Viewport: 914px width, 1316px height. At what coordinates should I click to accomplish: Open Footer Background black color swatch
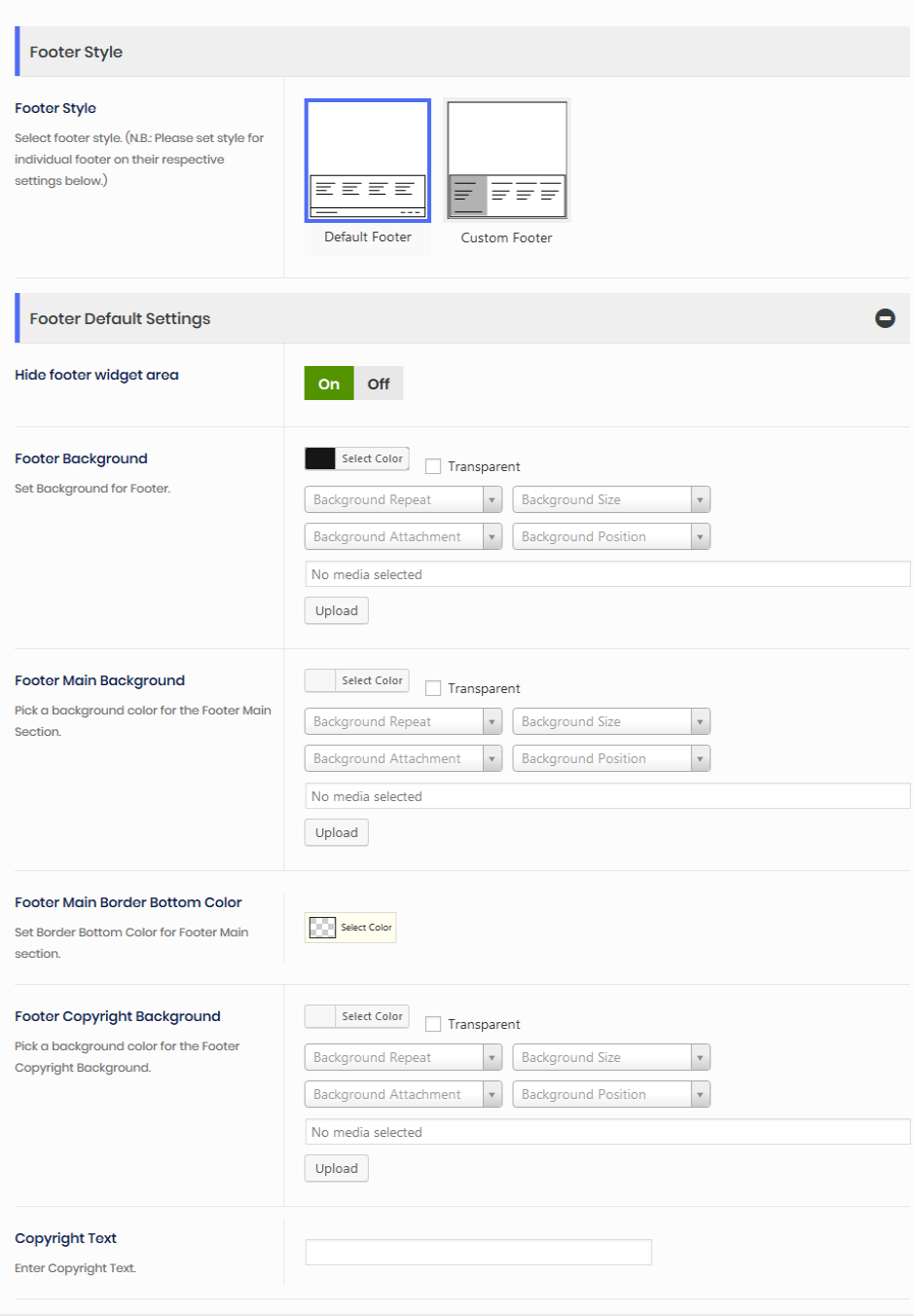pos(320,458)
